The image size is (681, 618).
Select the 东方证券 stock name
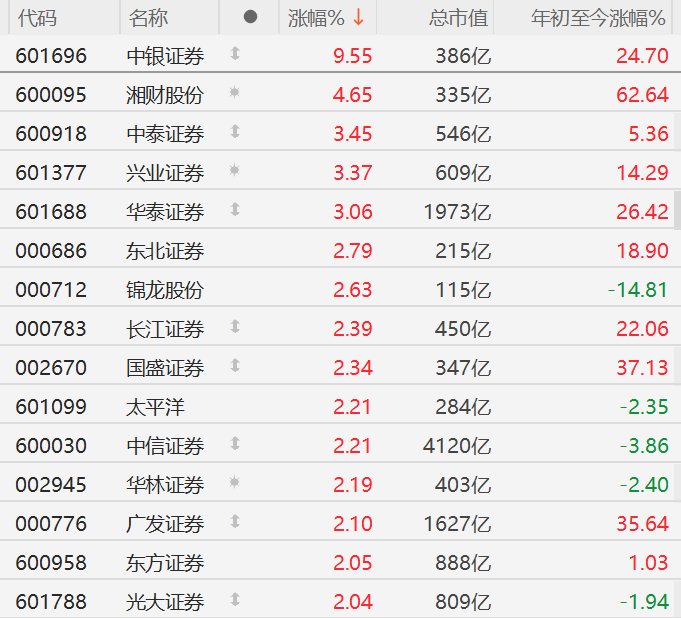pyautogui.click(x=166, y=563)
